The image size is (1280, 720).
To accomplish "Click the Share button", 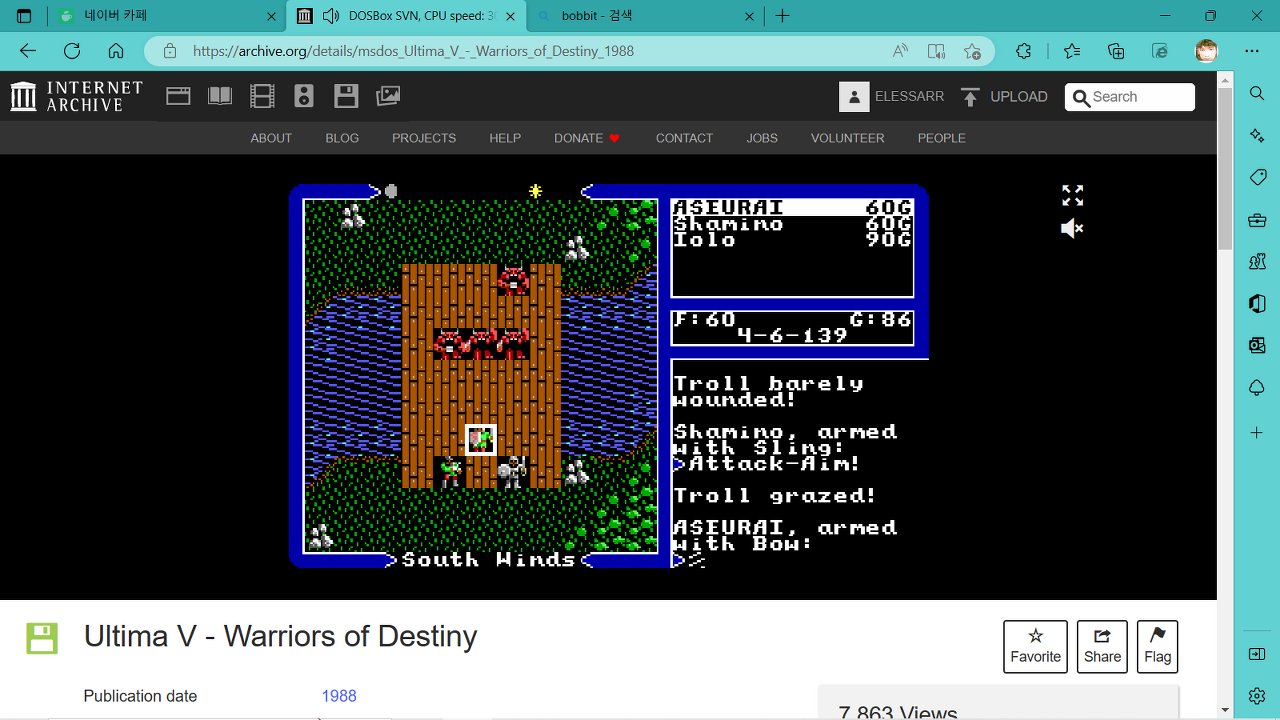I will 1102,646.
